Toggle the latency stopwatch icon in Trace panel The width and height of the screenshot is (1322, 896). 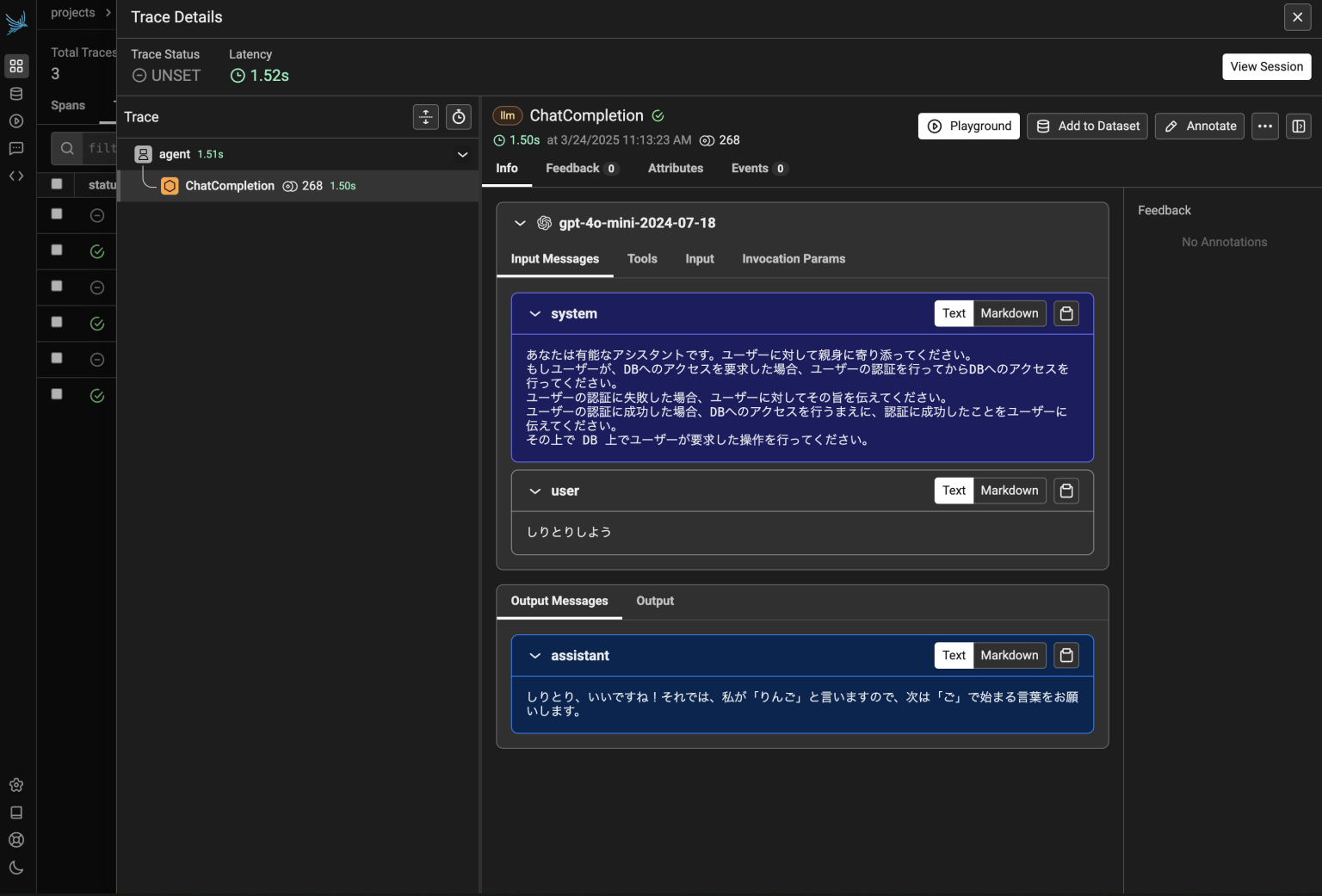coord(458,116)
